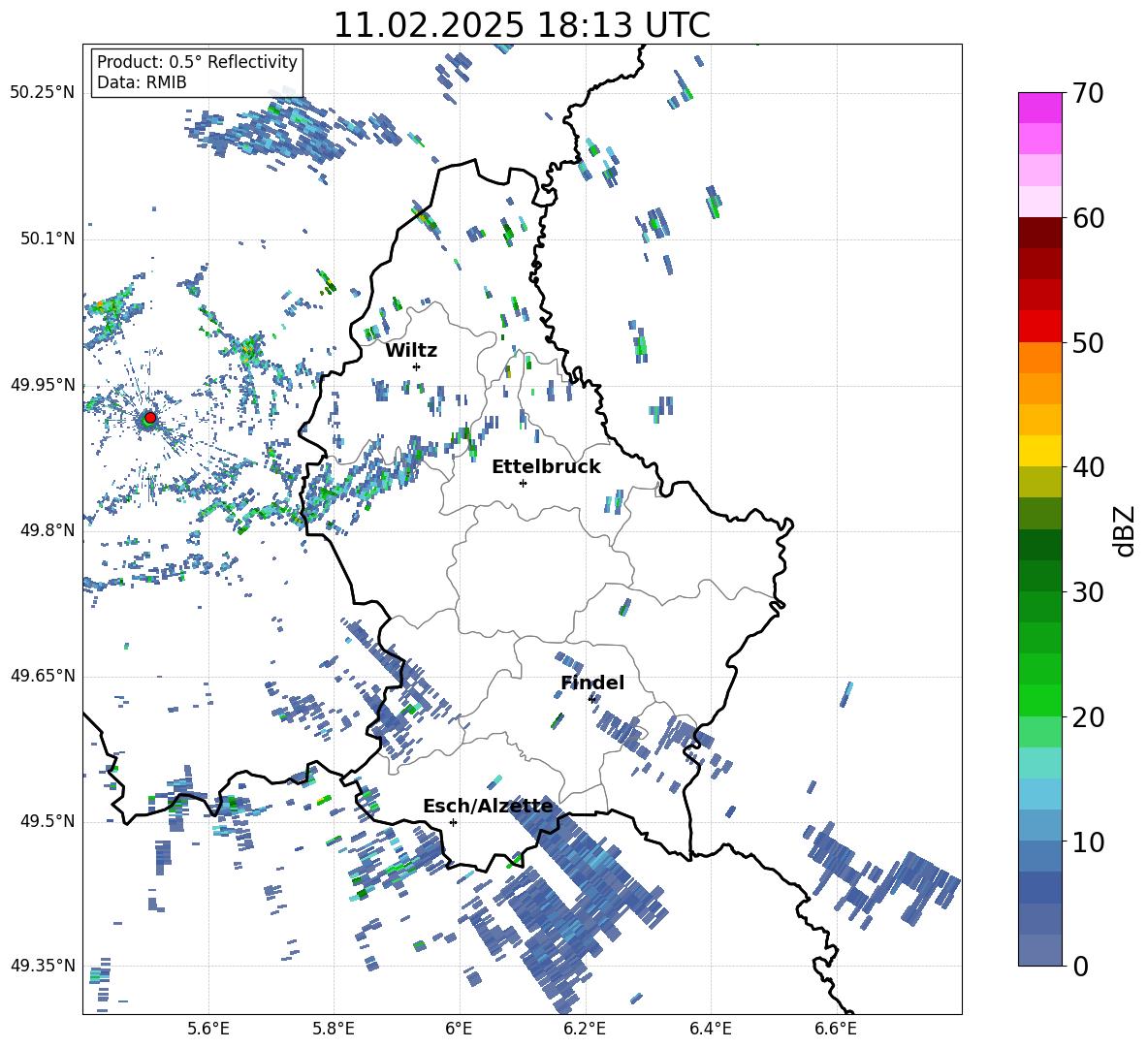Click the Data: RMIB text

click(142, 82)
